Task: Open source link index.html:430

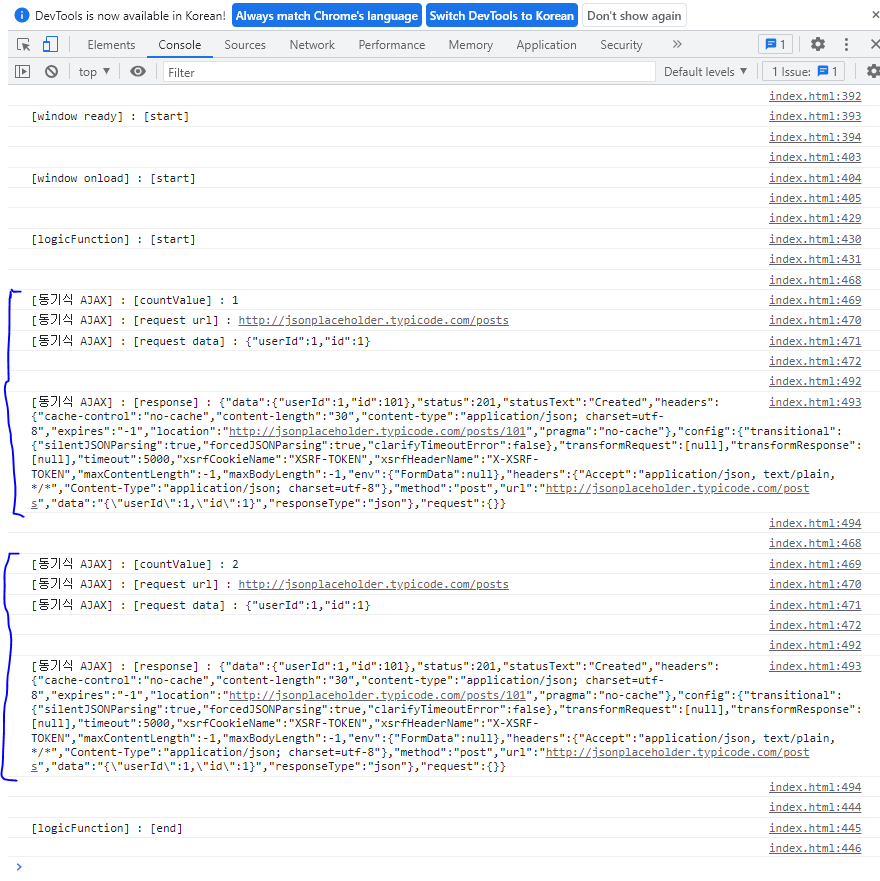Action: 815,239
